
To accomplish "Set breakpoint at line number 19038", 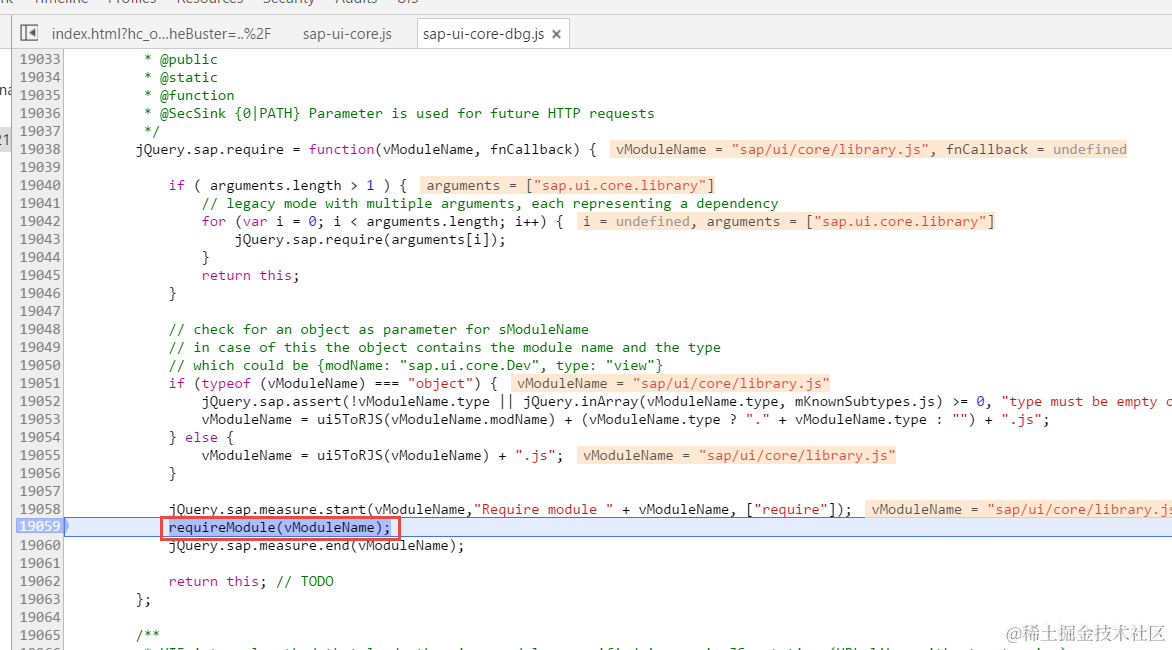I will click(40, 149).
